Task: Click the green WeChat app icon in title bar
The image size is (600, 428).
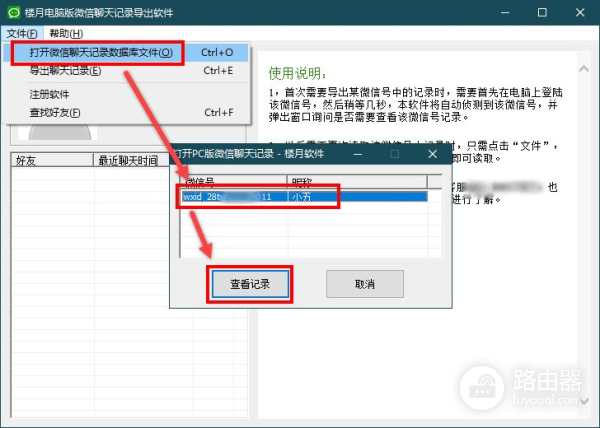Action: [14, 13]
